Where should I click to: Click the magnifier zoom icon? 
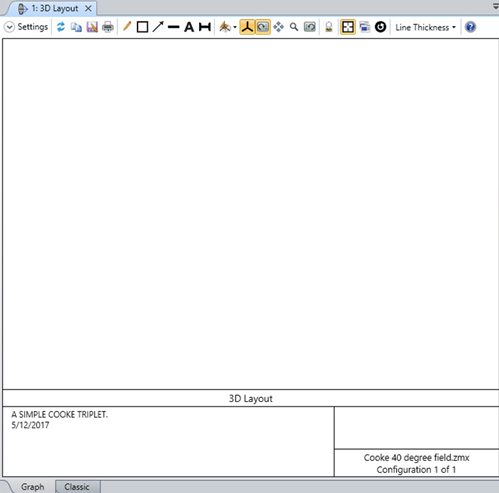tap(294, 27)
